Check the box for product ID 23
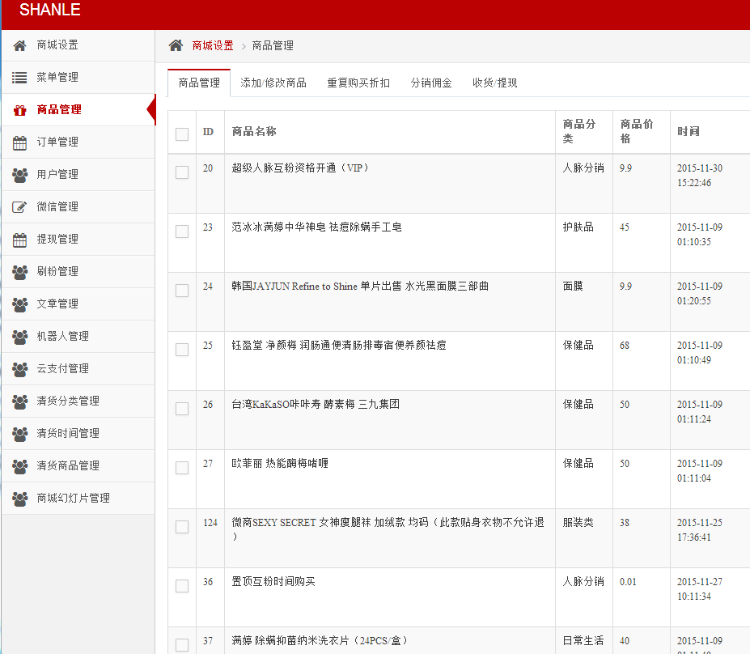 pyautogui.click(x=182, y=231)
